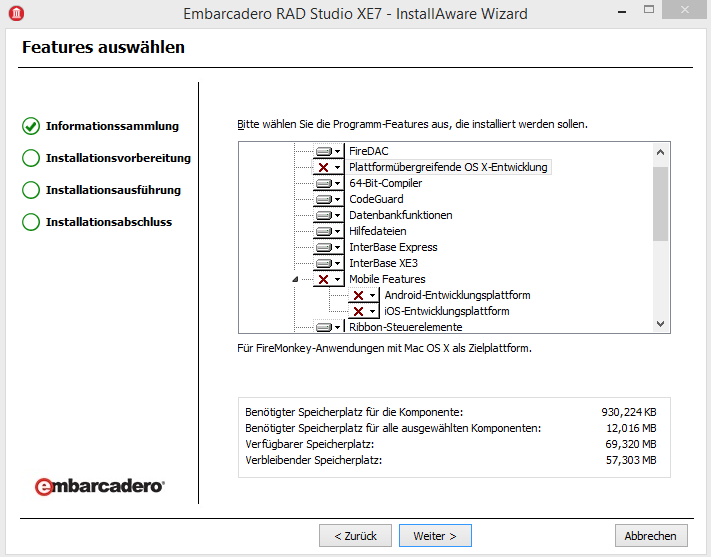Open the FireDAC install option dropdown arrow
The width and height of the screenshot is (711, 557).
tap(337, 151)
